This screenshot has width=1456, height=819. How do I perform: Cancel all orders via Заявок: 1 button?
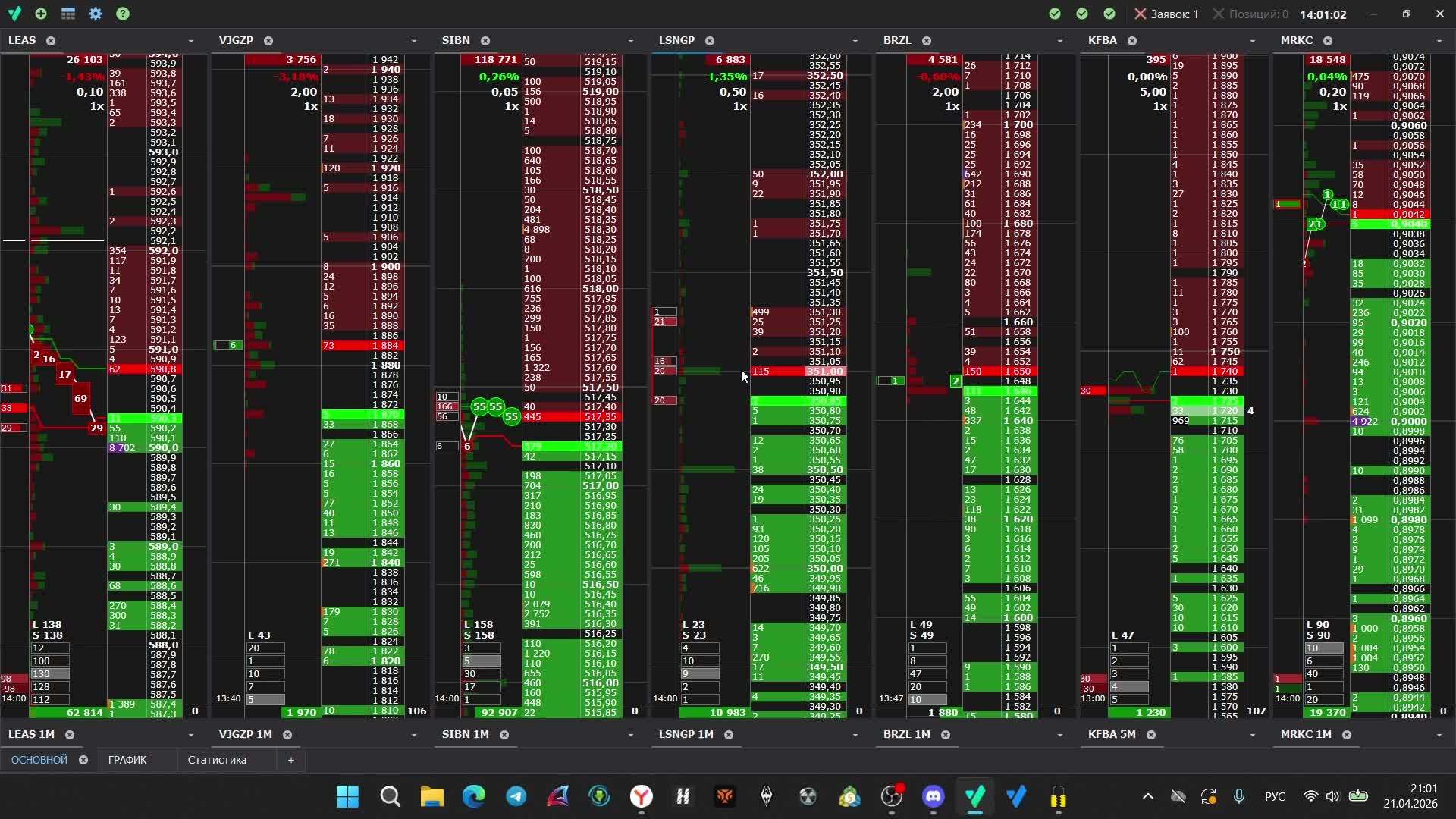pyautogui.click(x=1166, y=14)
